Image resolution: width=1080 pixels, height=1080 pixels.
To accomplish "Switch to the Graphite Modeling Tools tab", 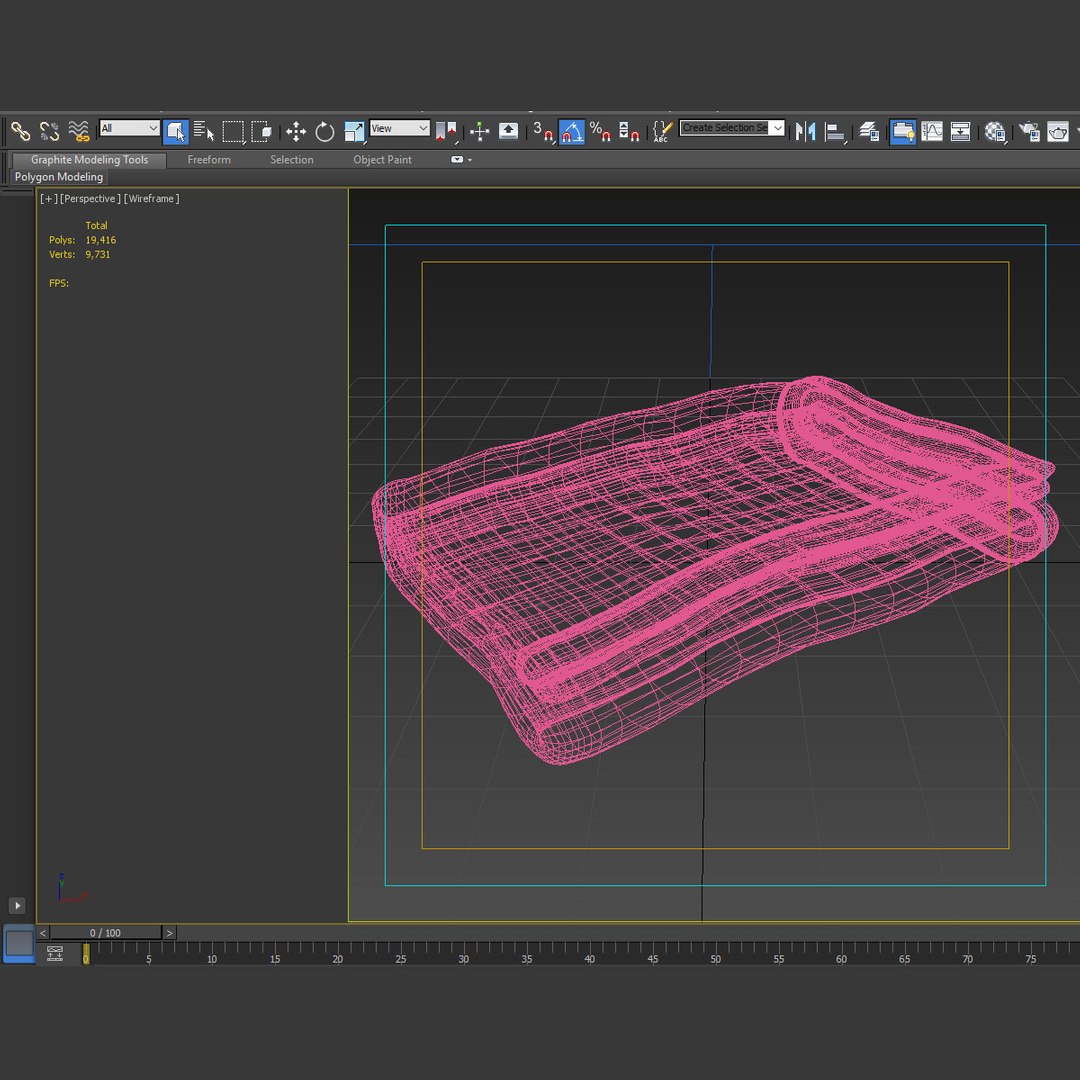I will pyautogui.click(x=90, y=160).
